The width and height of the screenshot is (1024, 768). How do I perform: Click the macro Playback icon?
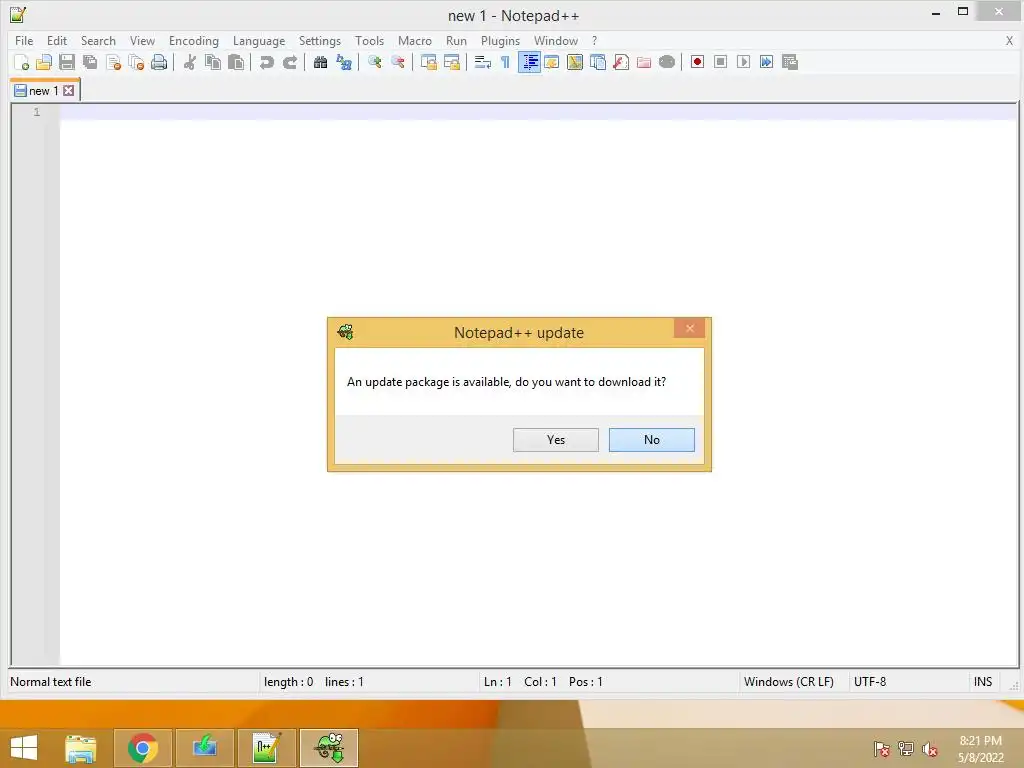click(743, 62)
